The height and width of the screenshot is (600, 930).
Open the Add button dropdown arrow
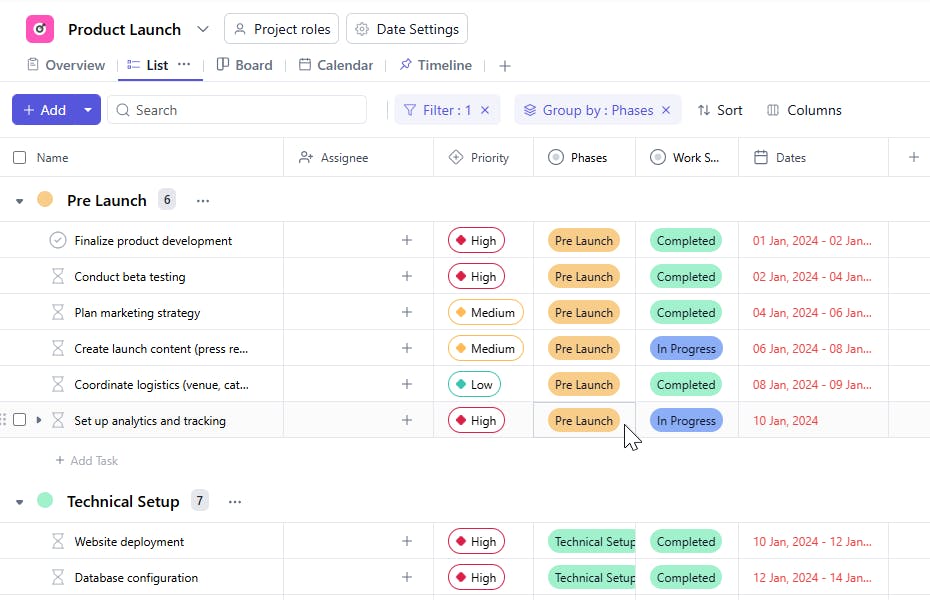pyautogui.click(x=88, y=110)
